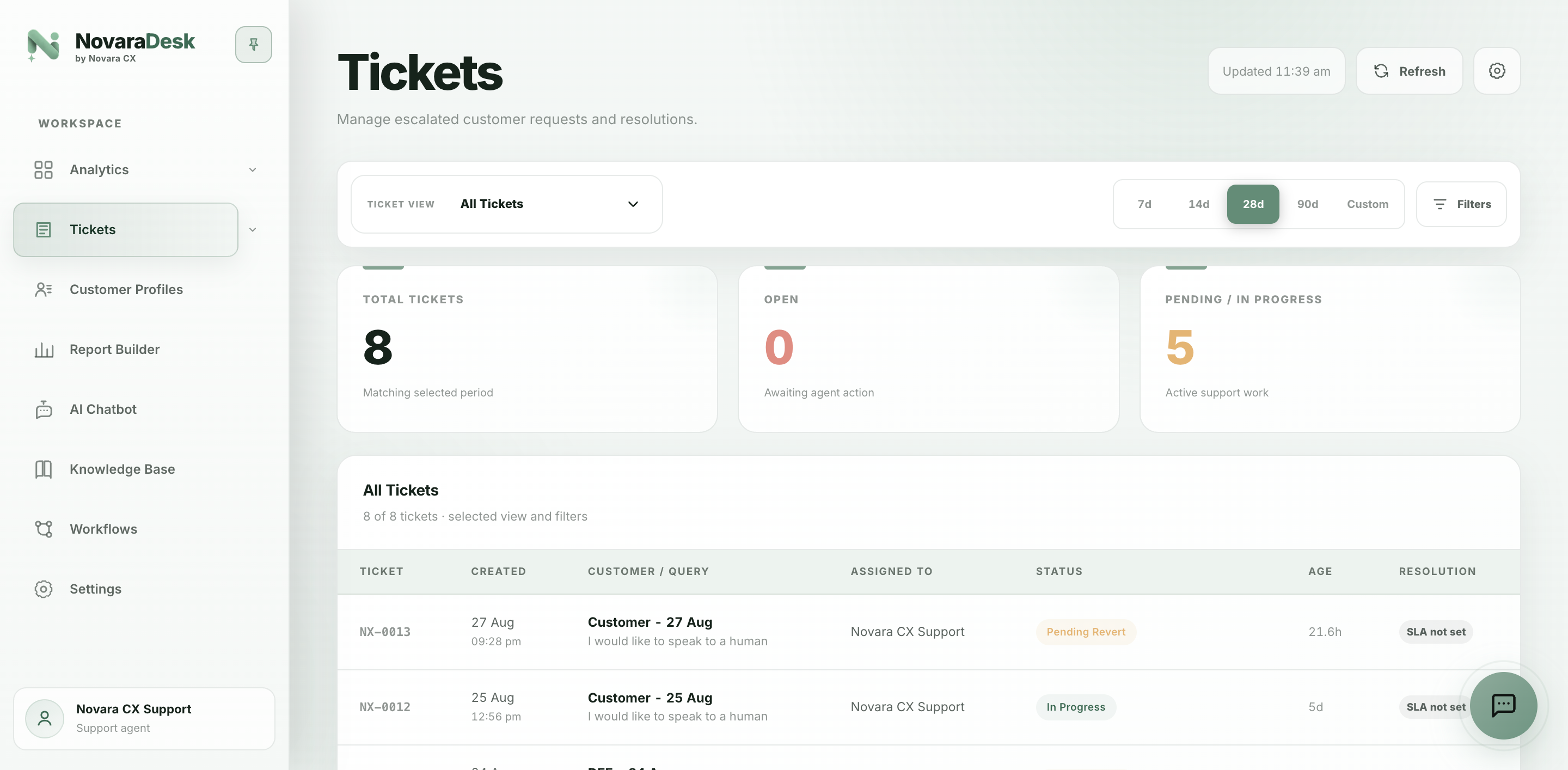Sort by the Assigned To column header

(x=891, y=571)
